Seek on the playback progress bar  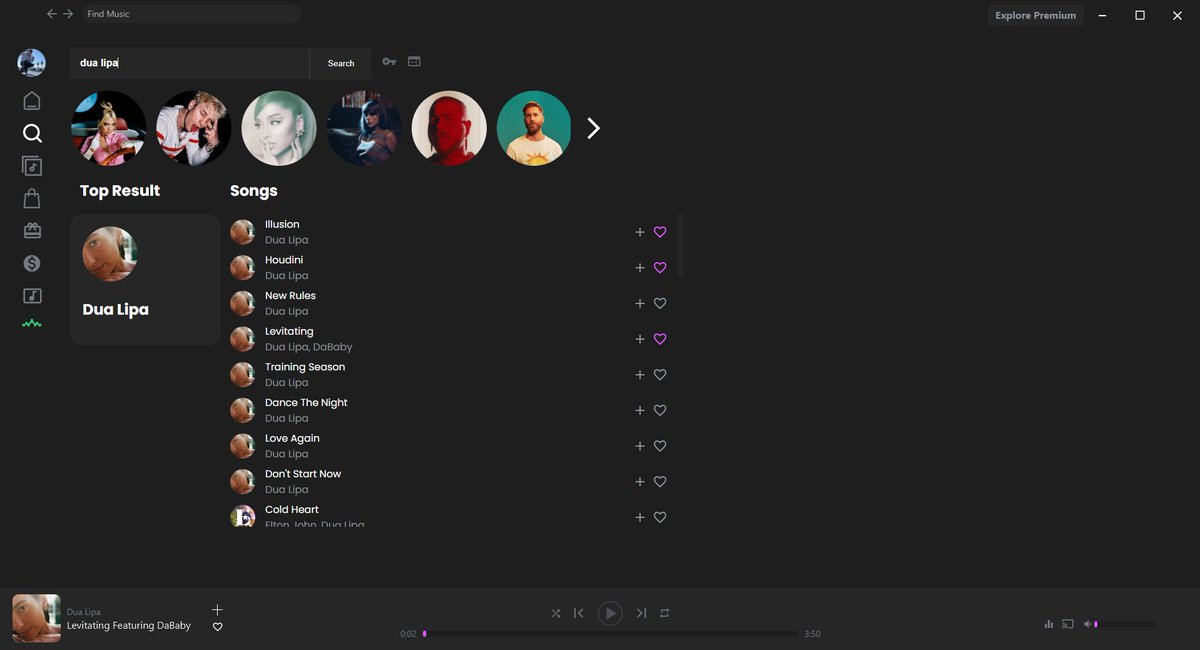[611, 634]
